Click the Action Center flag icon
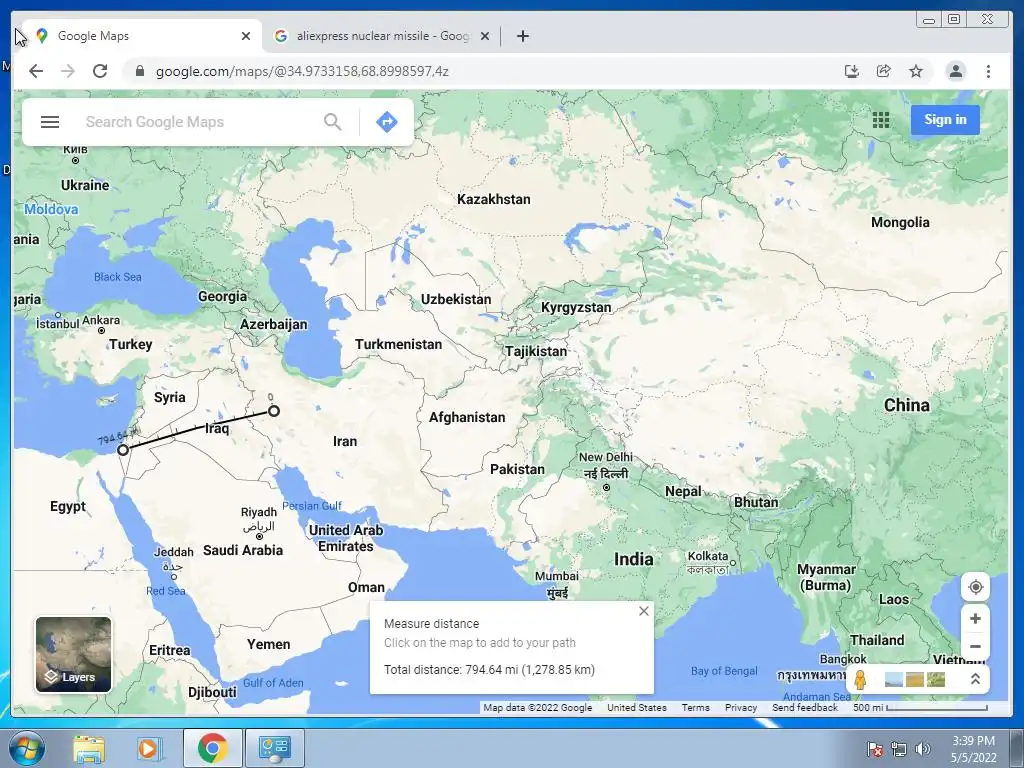Viewport: 1024px width, 768px height. [874, 748]
